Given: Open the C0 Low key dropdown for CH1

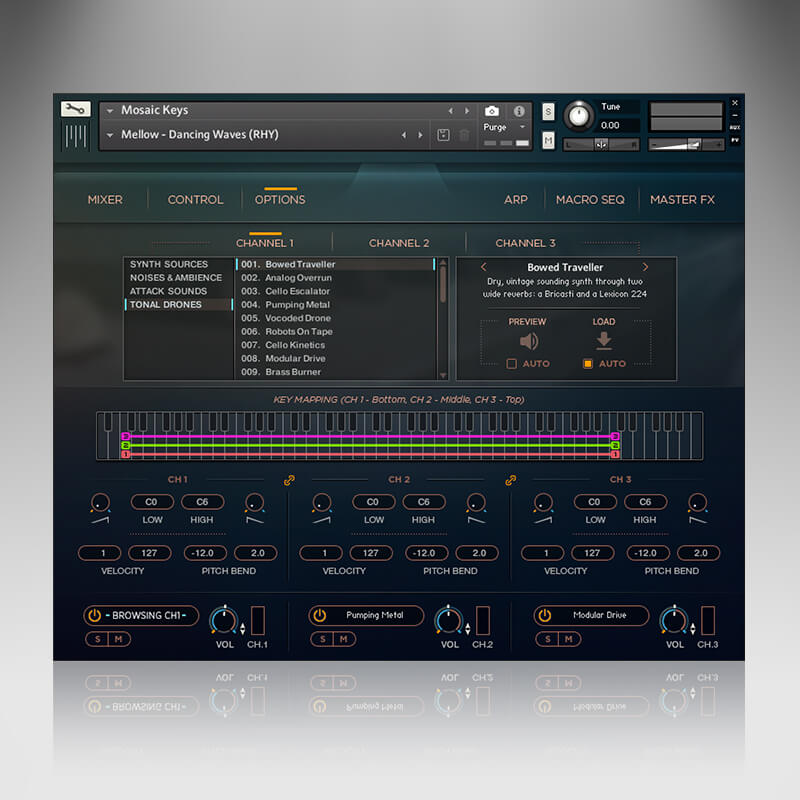Looking at the screenshot, I should [x=151, y=502].
